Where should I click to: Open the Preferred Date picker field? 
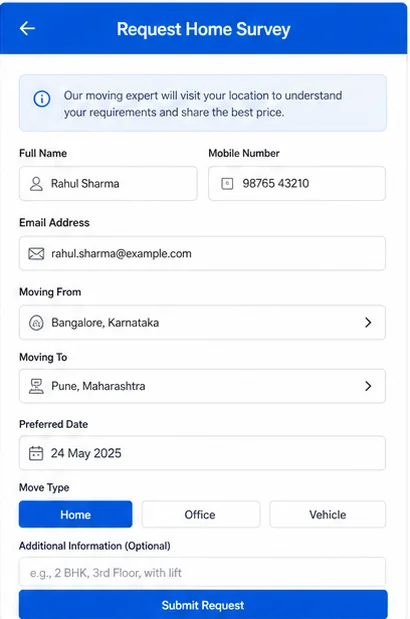(202, 453)
